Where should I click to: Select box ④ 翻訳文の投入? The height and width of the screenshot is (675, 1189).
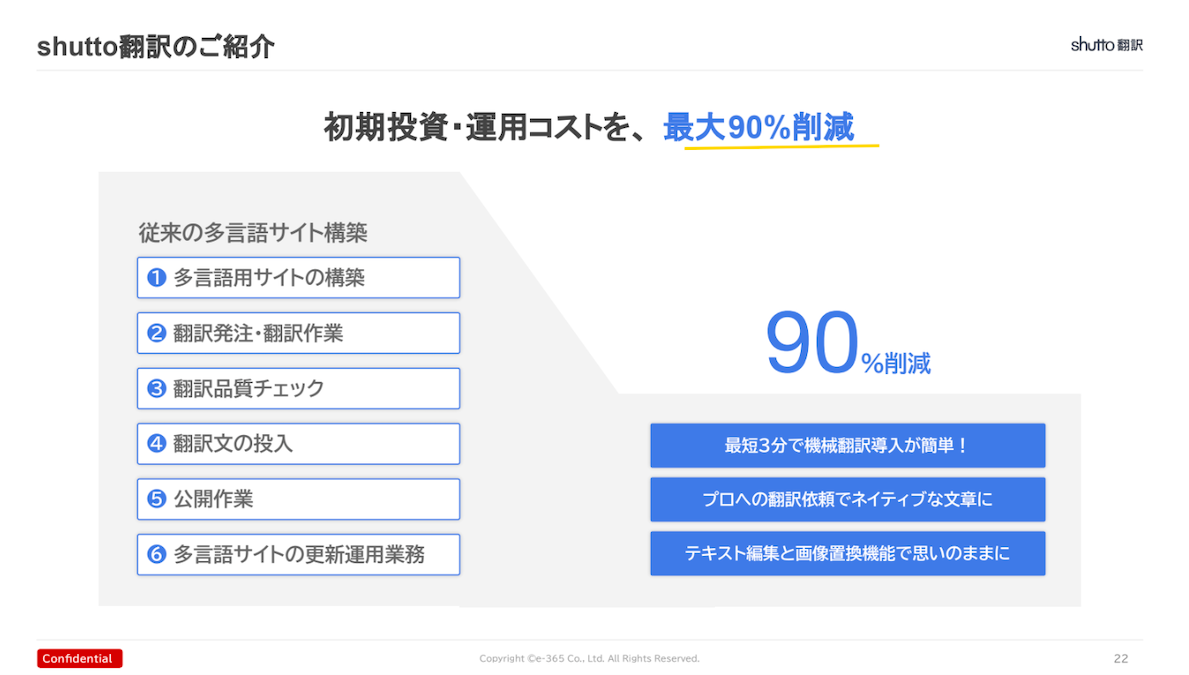[x=298, y=444]
